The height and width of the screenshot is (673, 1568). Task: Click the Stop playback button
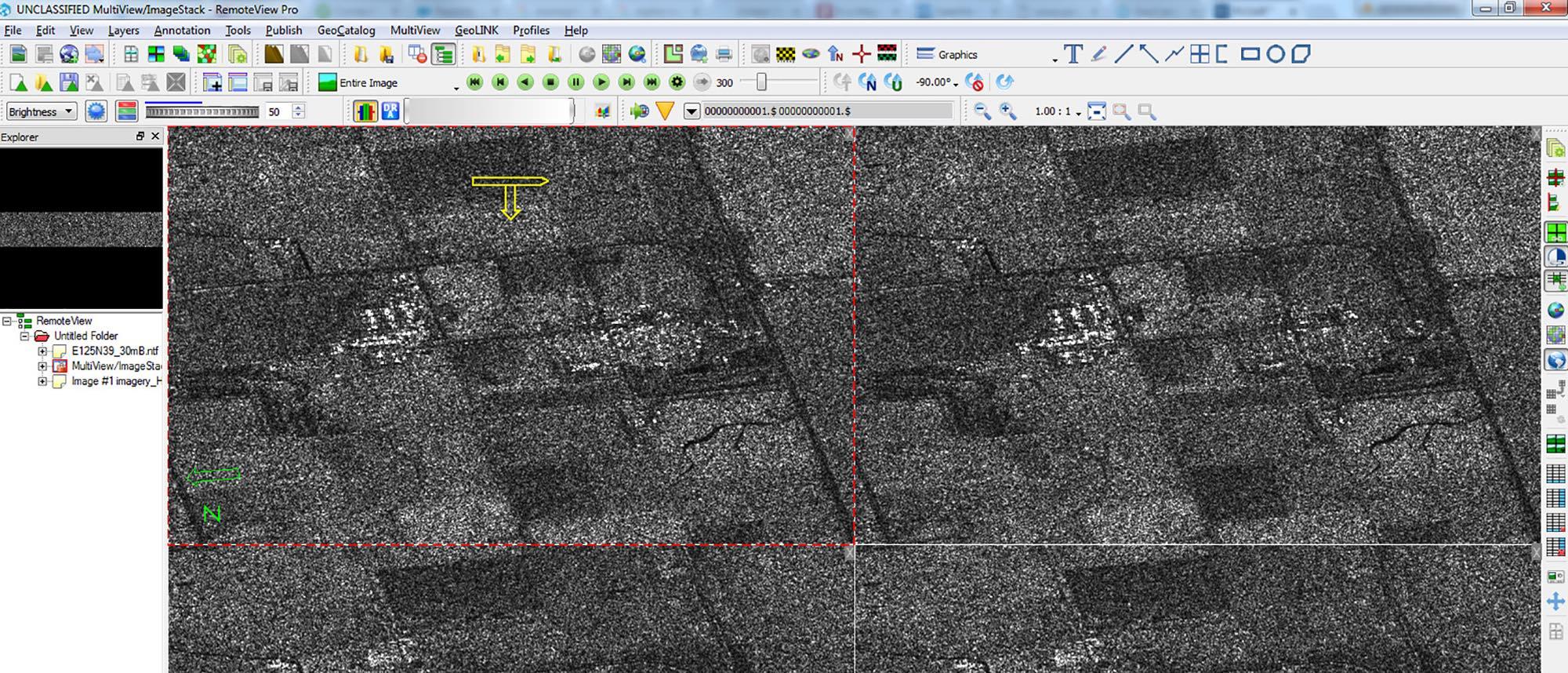point(550,82)
